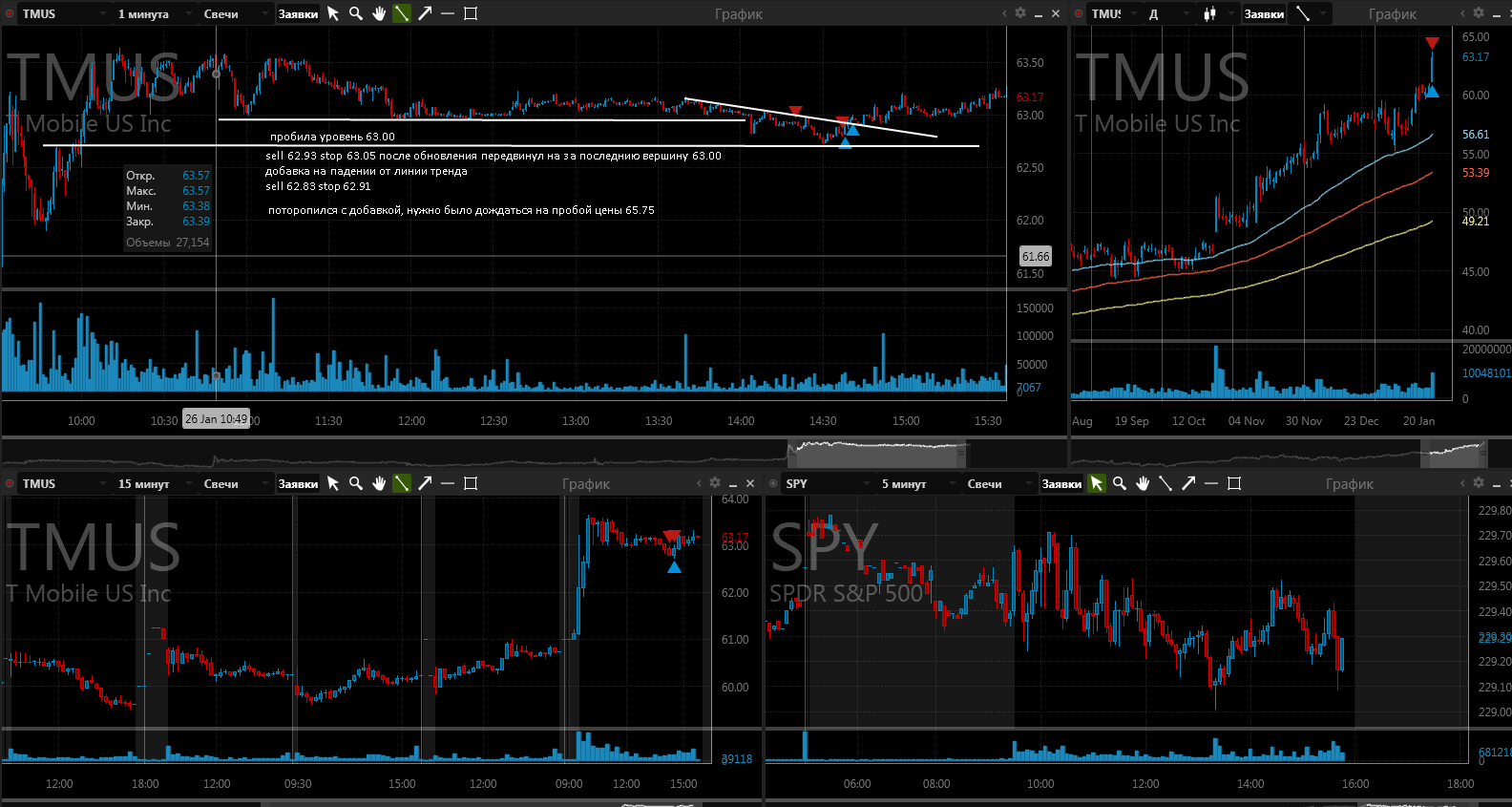Click left chevron in 15-minute chart header
The height and width of the screenshot is (807, 1512).
coord(699,483)
